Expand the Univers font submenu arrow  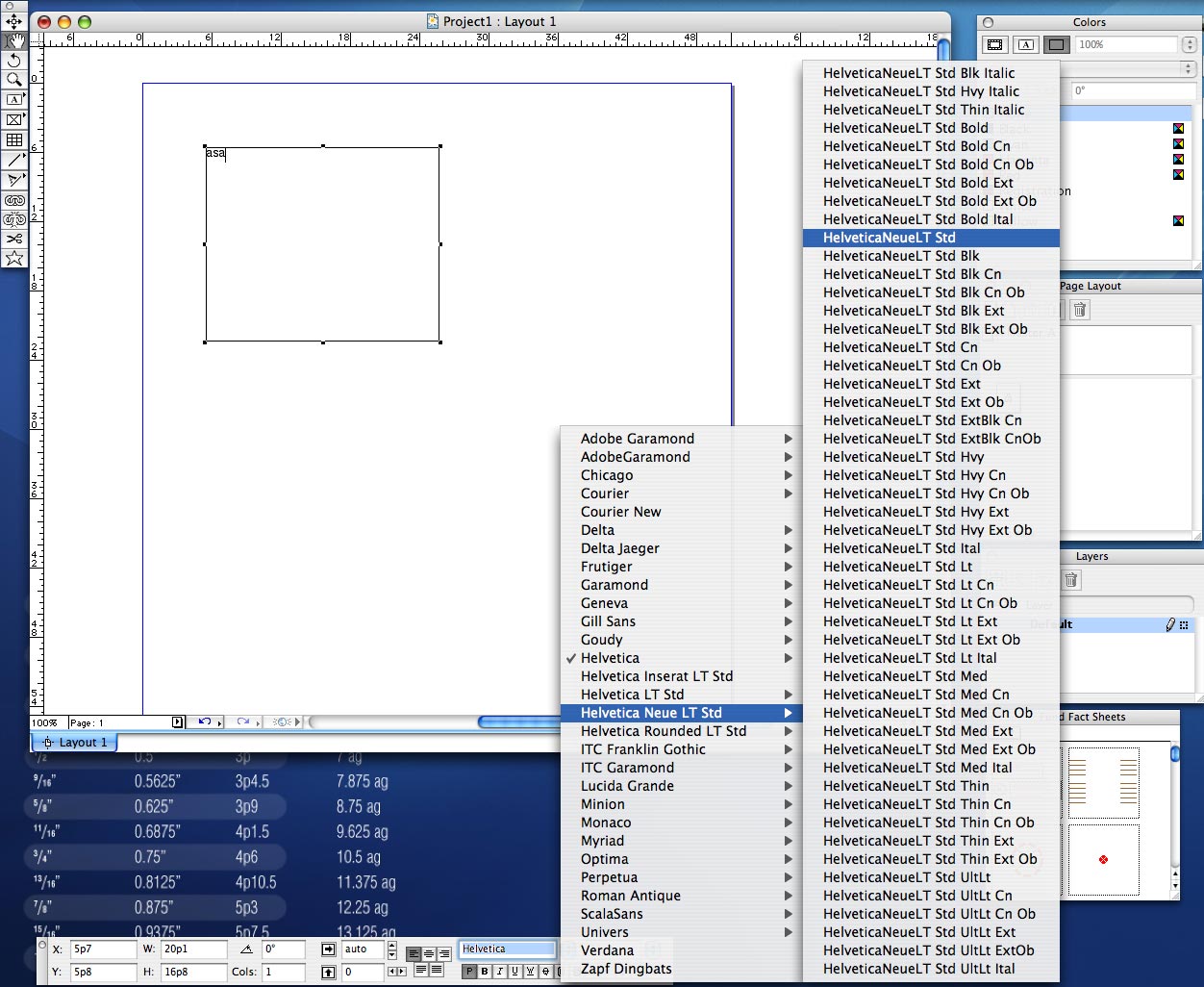click(x=789, y=932)
